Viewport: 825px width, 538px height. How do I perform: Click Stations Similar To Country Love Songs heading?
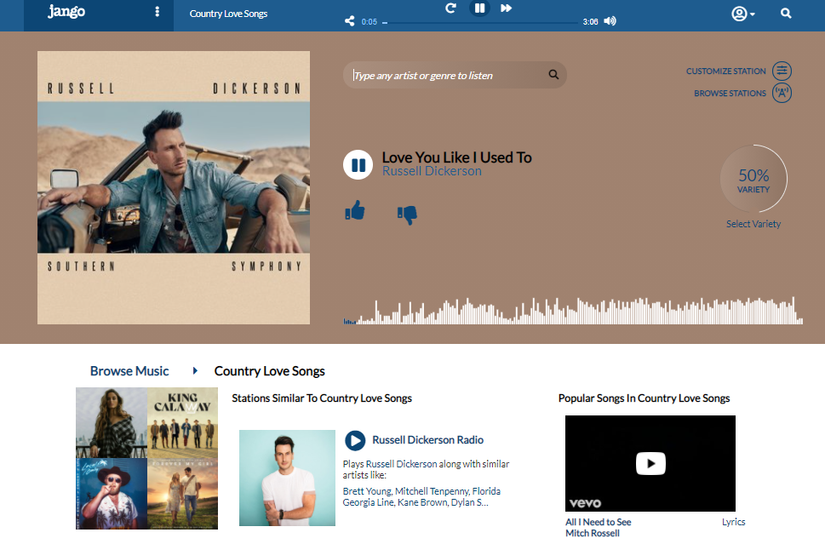coord(322,399)
